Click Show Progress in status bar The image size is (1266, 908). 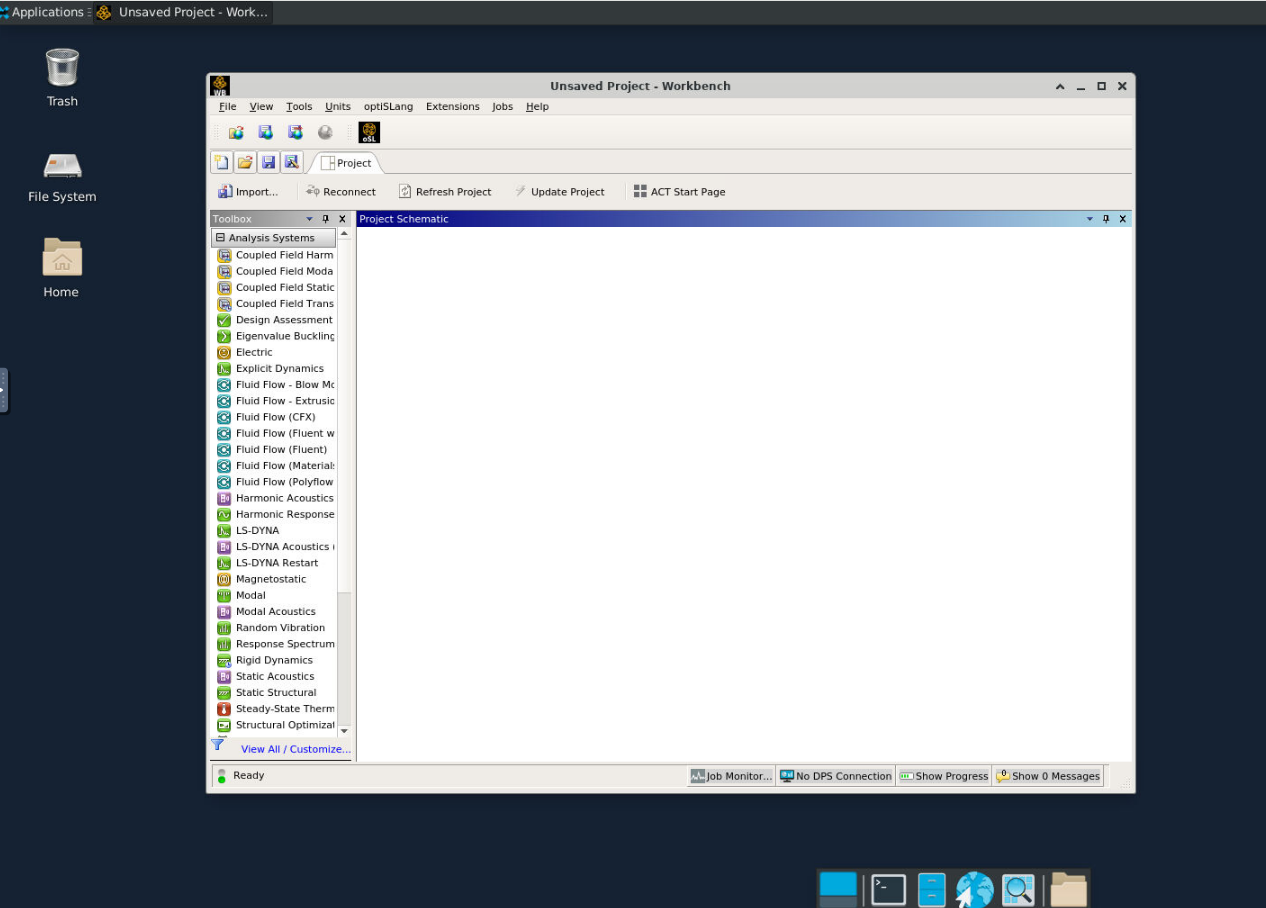pyautogui.click(x=943, y=776)
